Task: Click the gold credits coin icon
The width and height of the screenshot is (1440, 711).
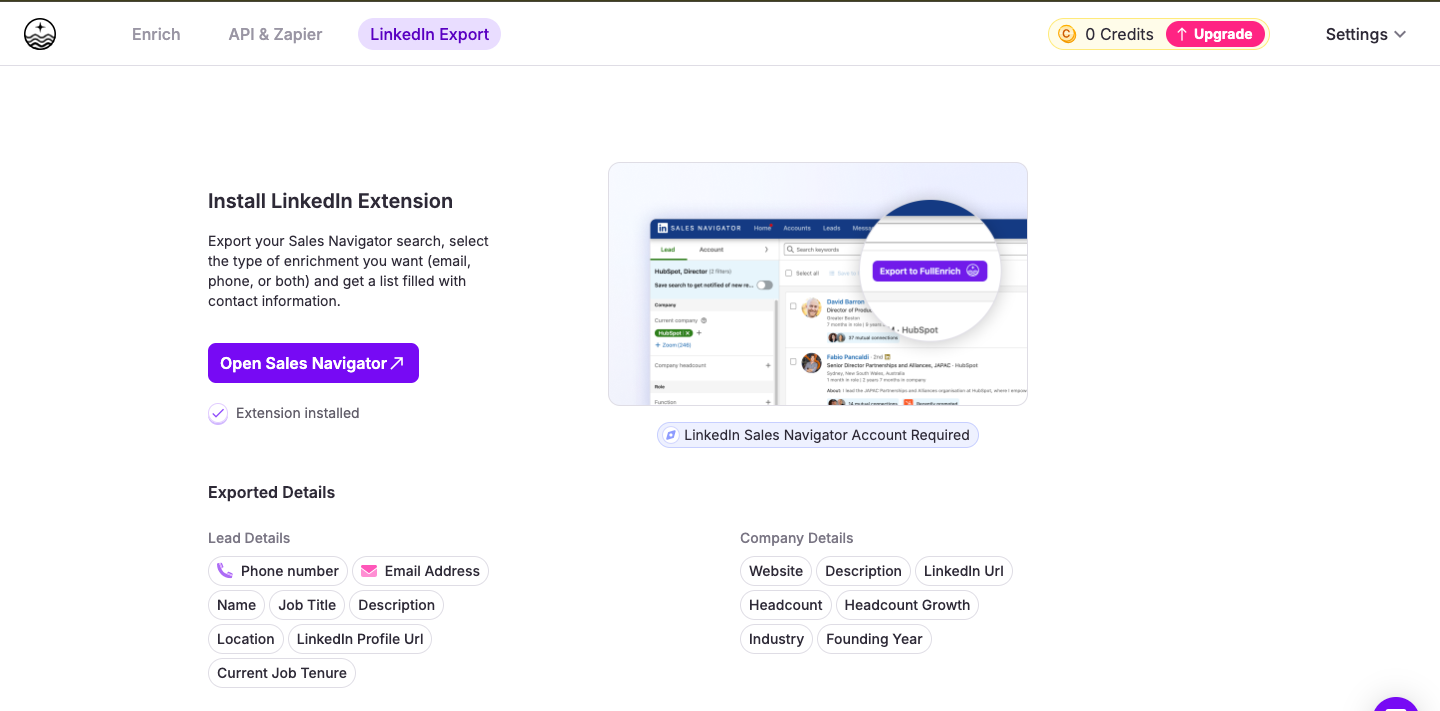Action: click(1067, 34)
